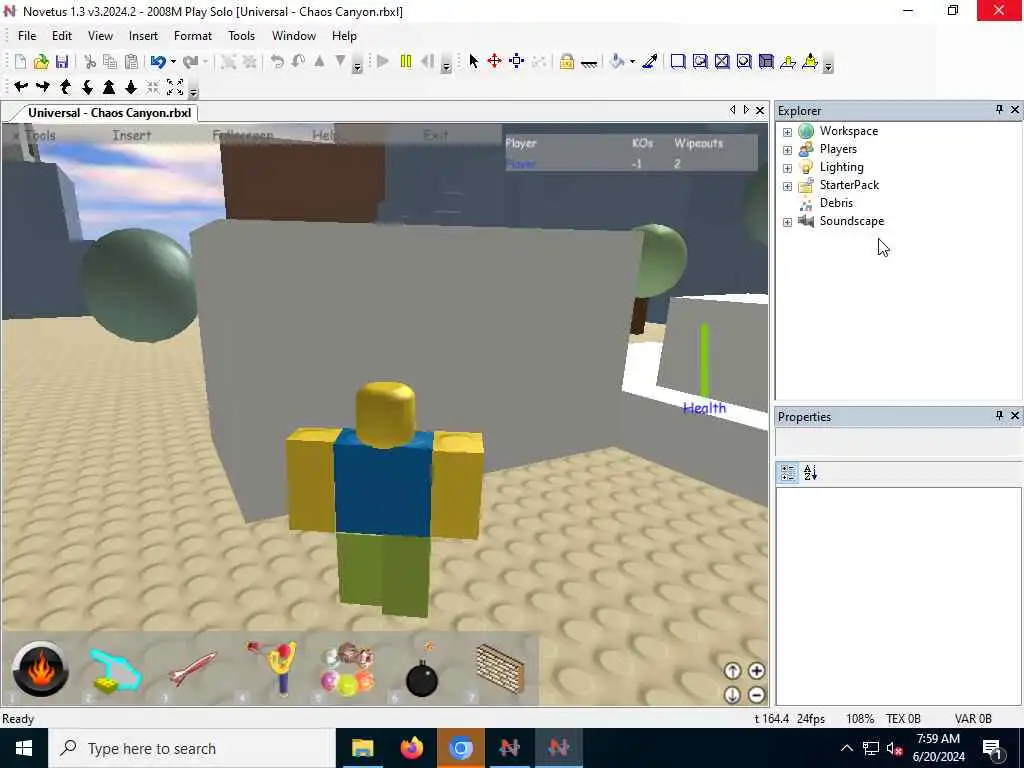Select the black arrow pointer tool
The width and height of the screenshot is (1024, 768).
[x=473, y=61]
